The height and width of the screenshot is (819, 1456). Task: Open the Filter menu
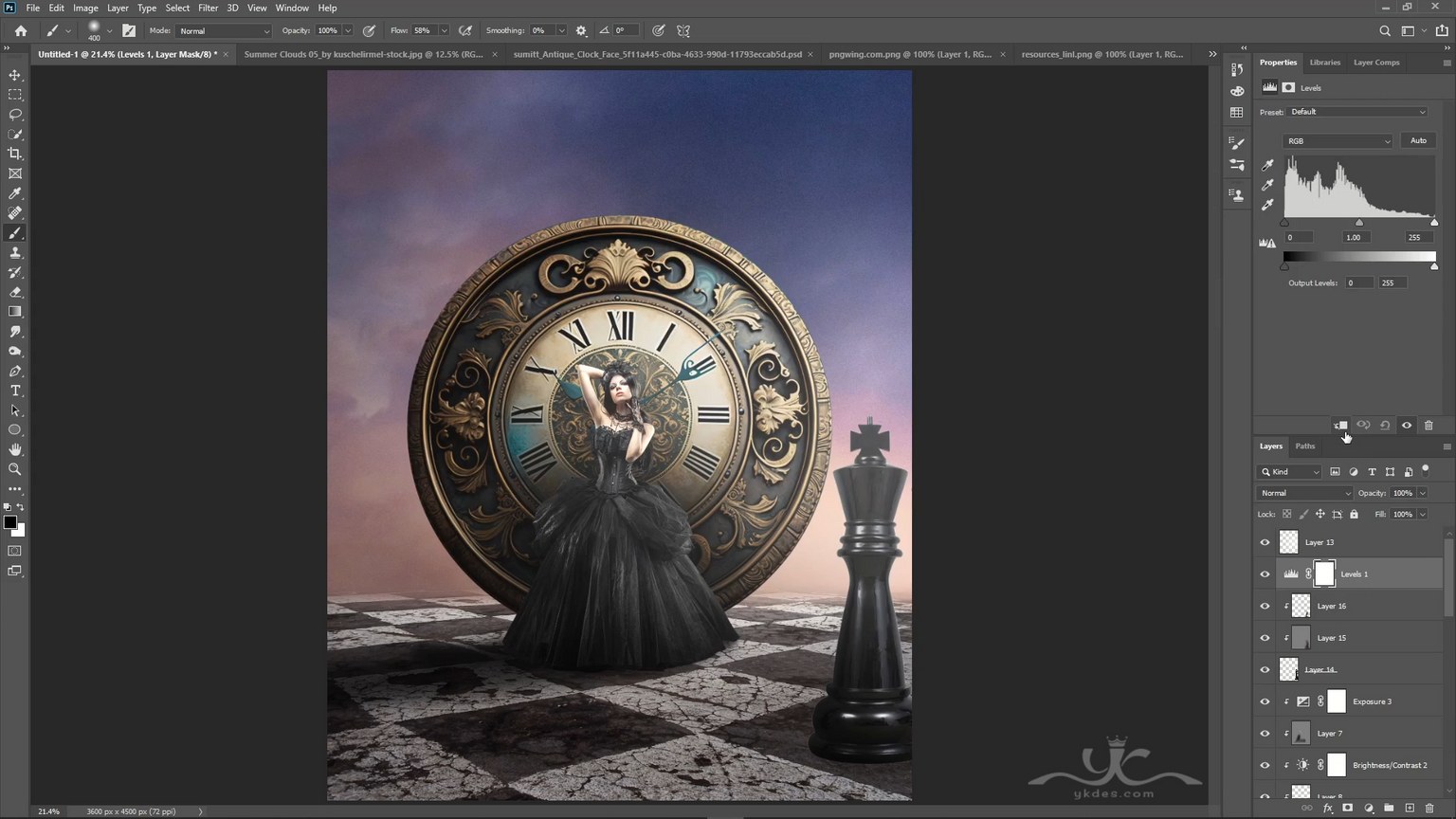pyautogui.click(x=208, y=8)
